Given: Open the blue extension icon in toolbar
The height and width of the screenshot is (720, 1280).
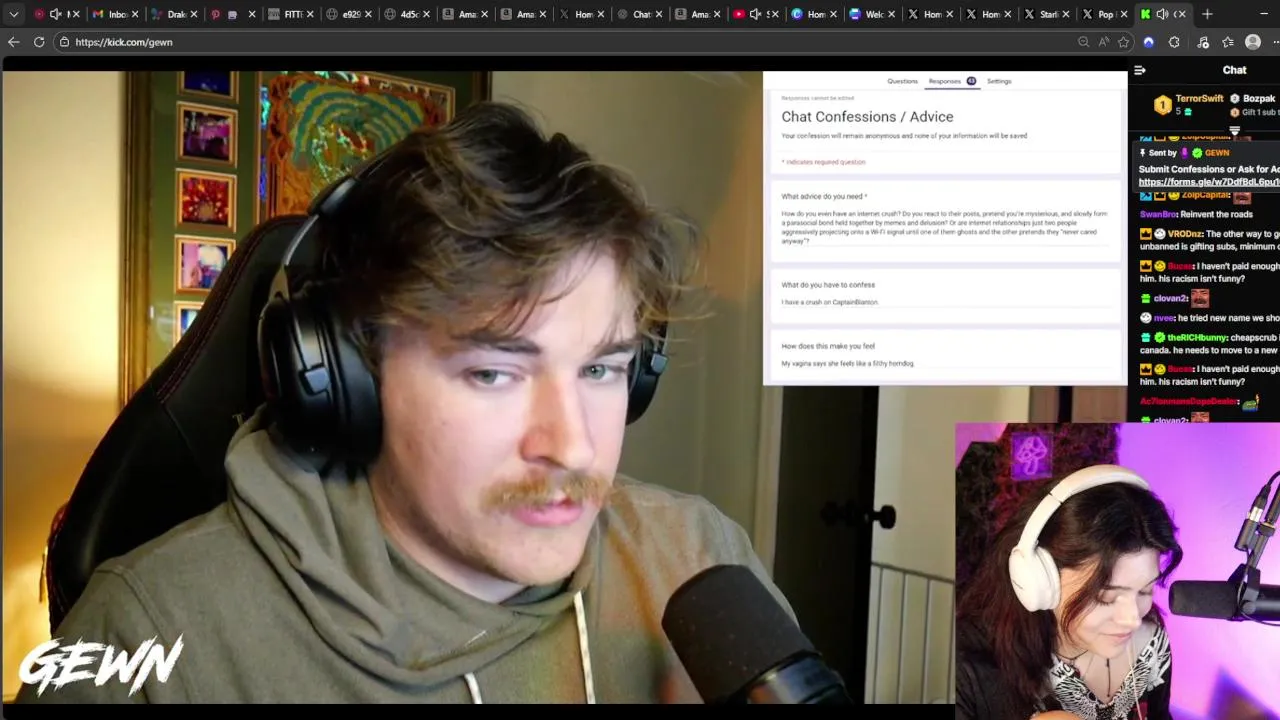Looking at the screenshot, I should [x=1148, y=42].
